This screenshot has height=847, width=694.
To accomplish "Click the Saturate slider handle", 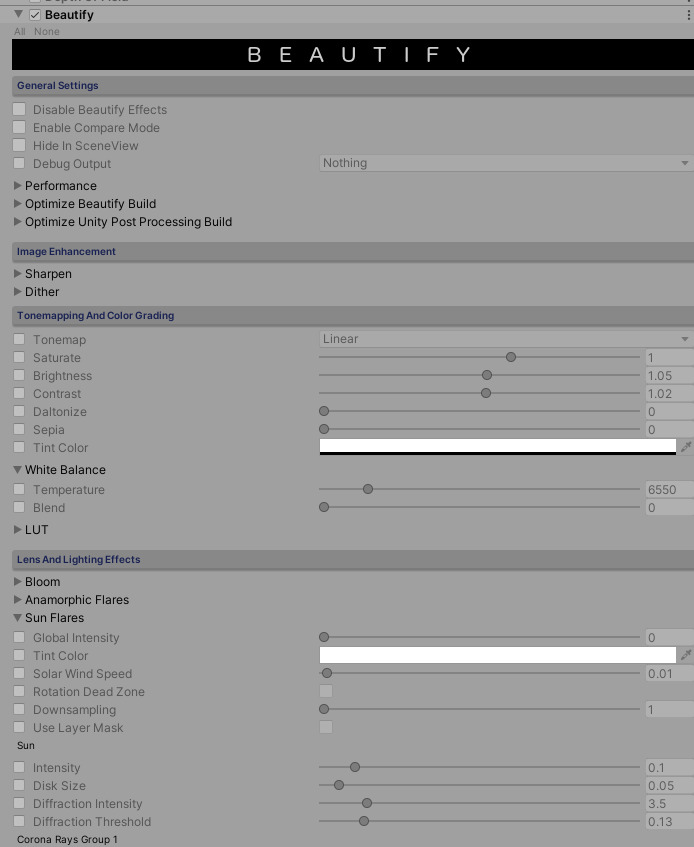I will click(x=511, y=357).
